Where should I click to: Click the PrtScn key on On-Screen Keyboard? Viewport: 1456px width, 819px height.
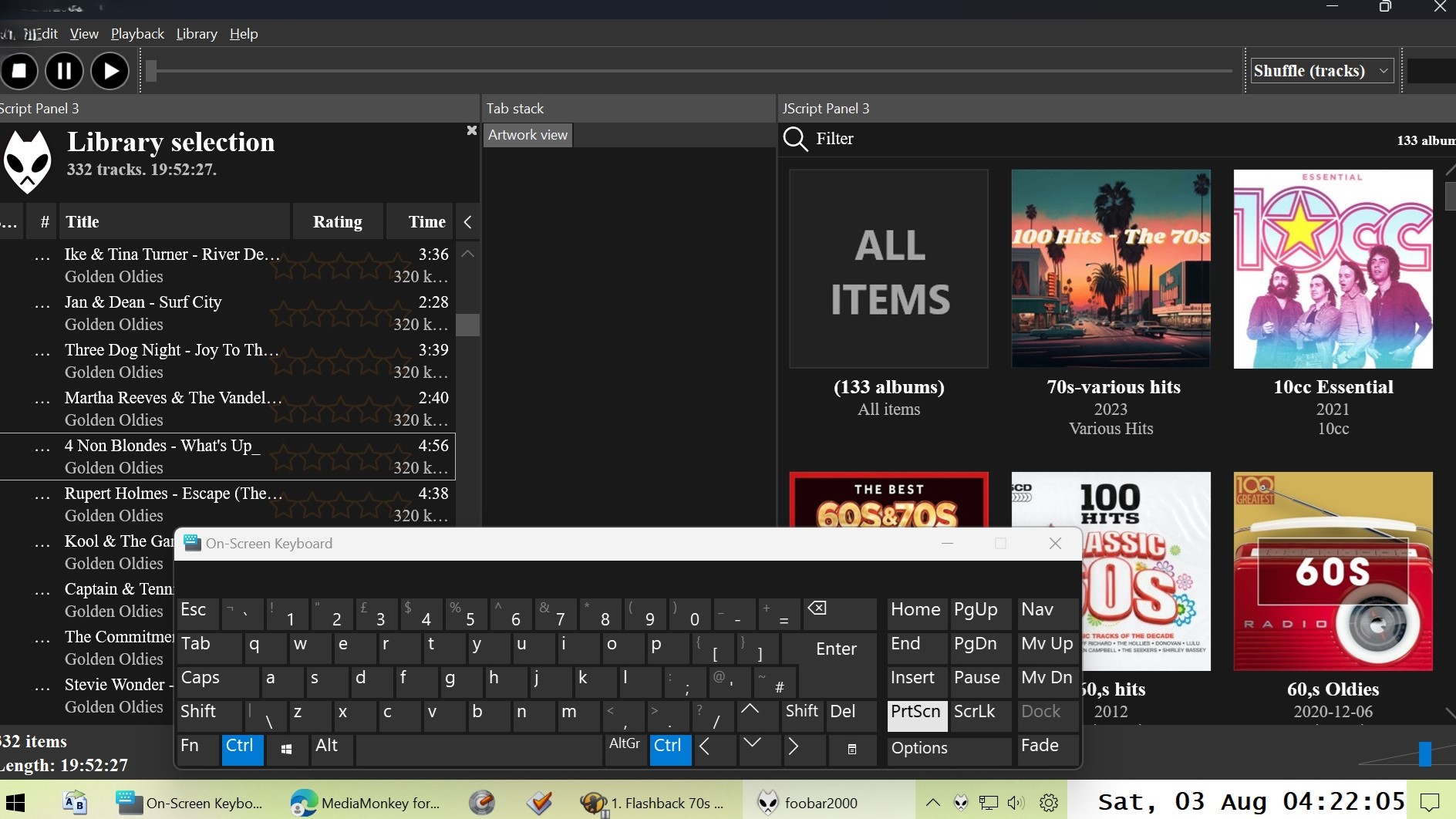[917, 715]
